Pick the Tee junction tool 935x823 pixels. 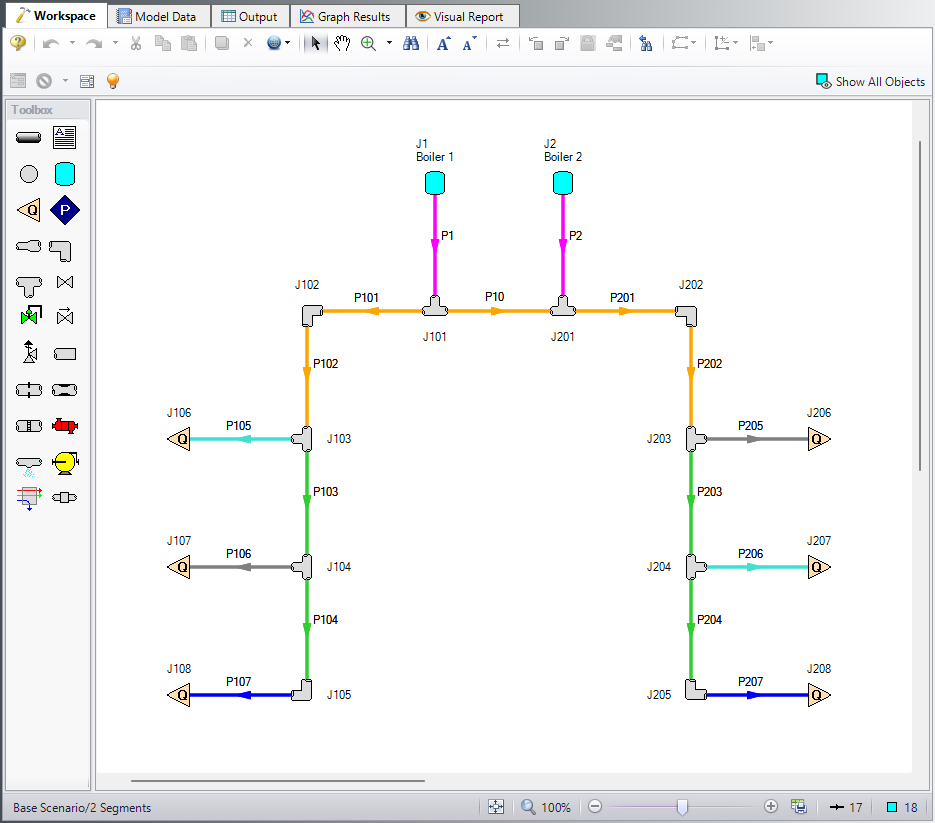click(x=28, y=283)
